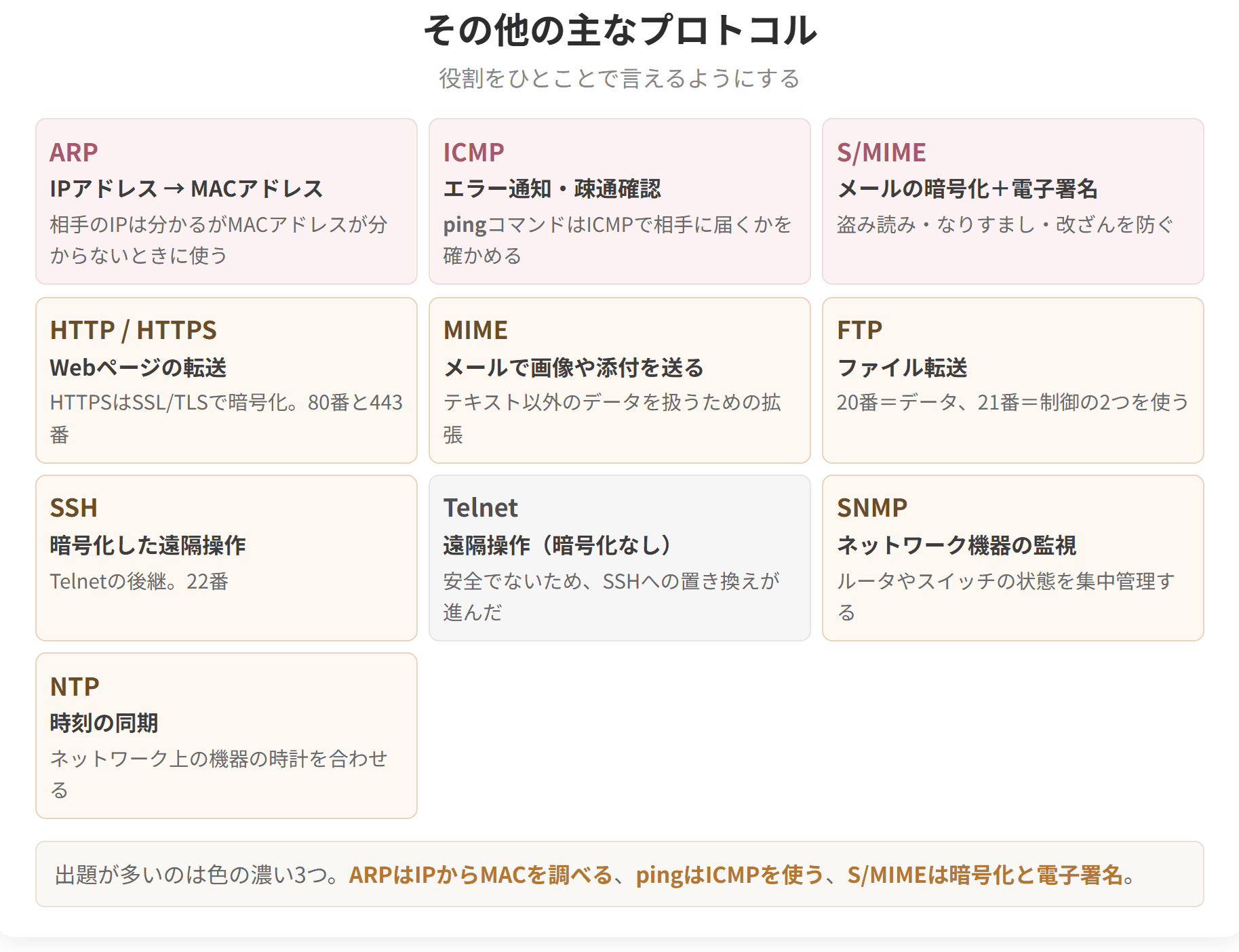Click highlighted pingはICMPを使う text
Viewport: 1239px width, 952px height.
pyautogui.click(x=729, y=875)
